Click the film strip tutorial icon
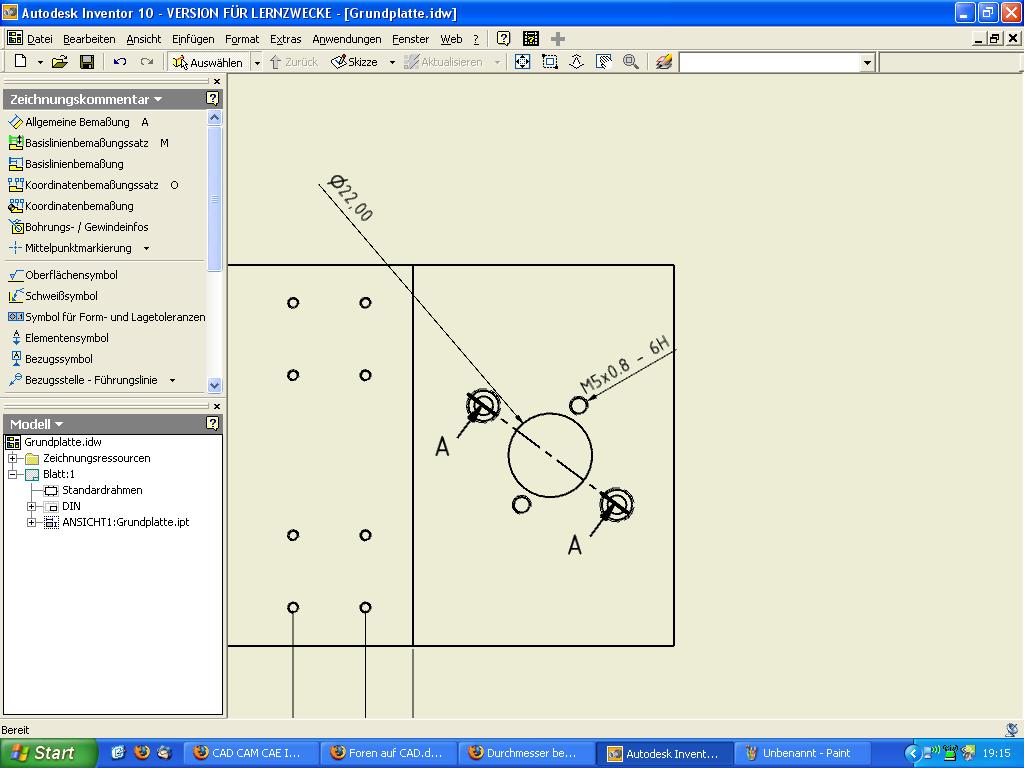The height and width of the screenshot is (768, 1024). tap(531, 39)
